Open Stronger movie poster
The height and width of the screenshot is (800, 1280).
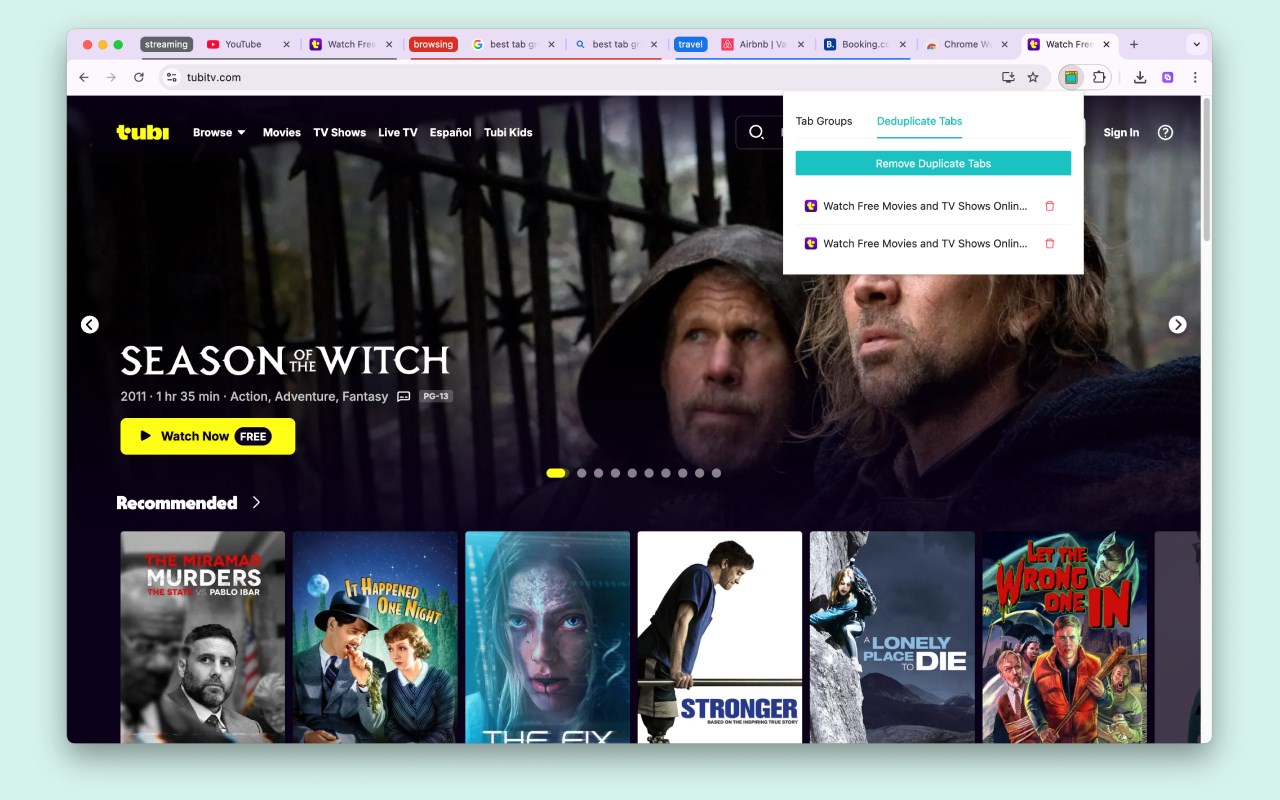click(x=720, y=637)
